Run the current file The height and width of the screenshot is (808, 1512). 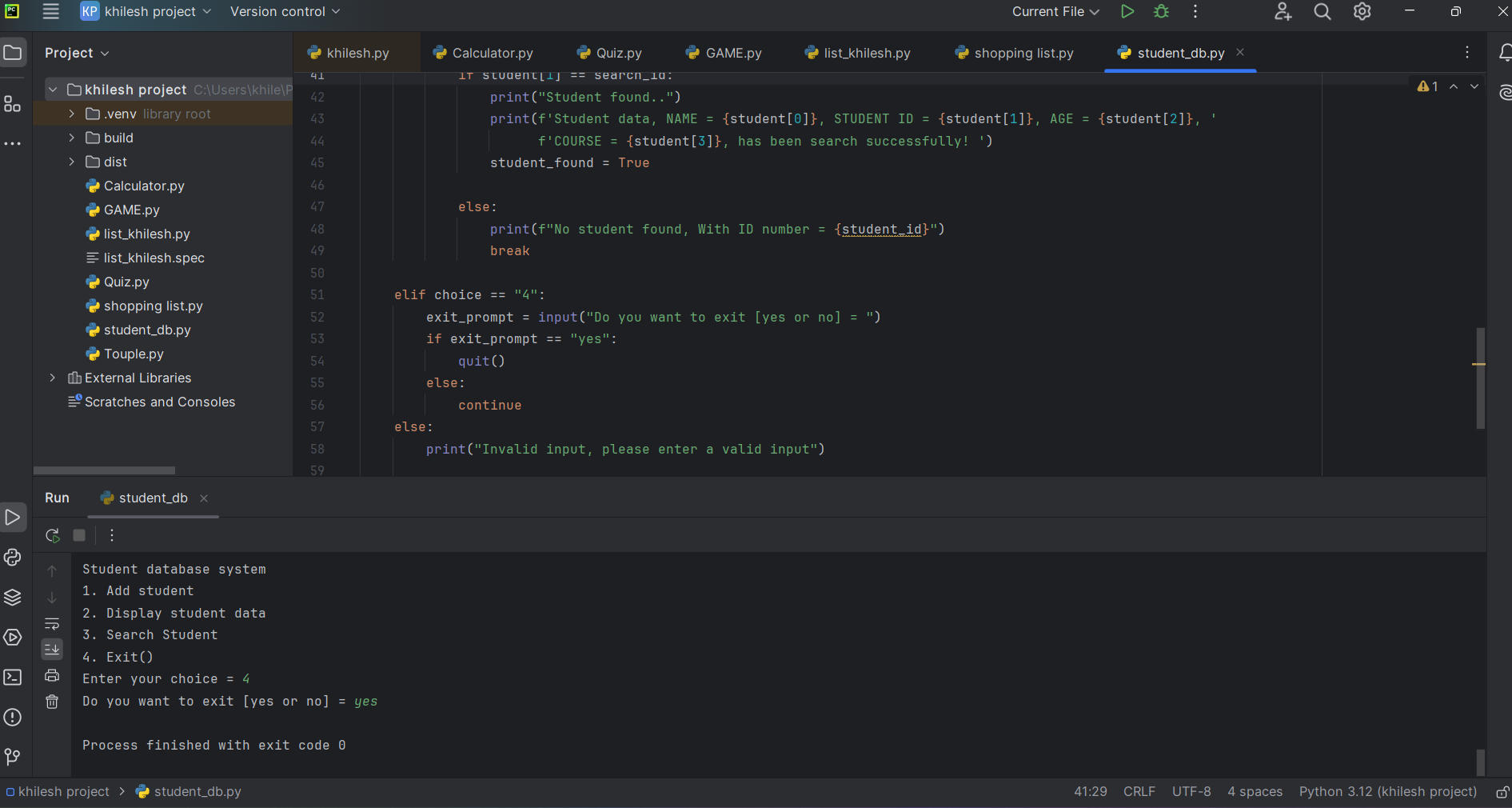tap(1127, 11)
